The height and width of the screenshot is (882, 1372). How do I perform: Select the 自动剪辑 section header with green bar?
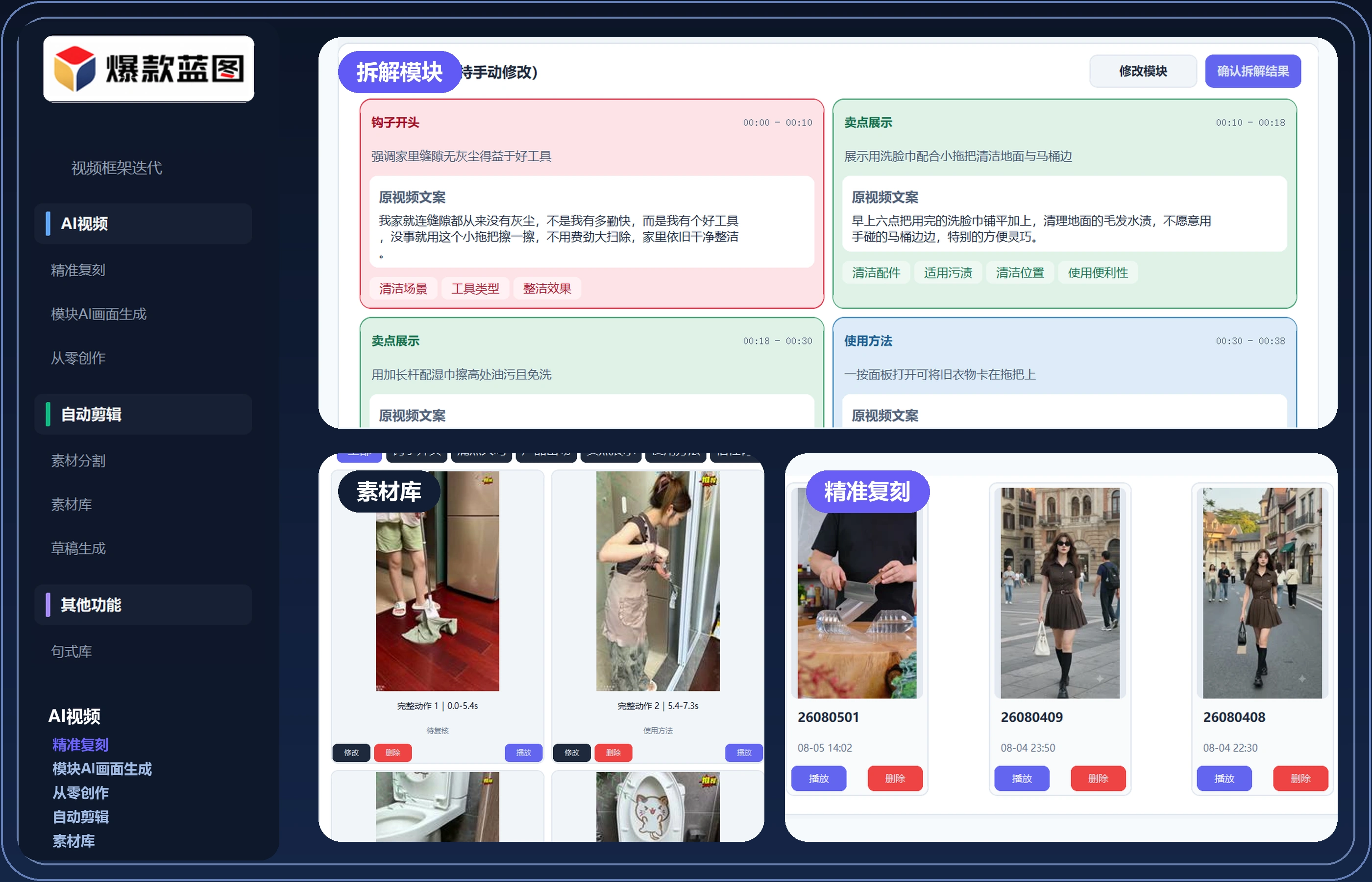point(143,414)
